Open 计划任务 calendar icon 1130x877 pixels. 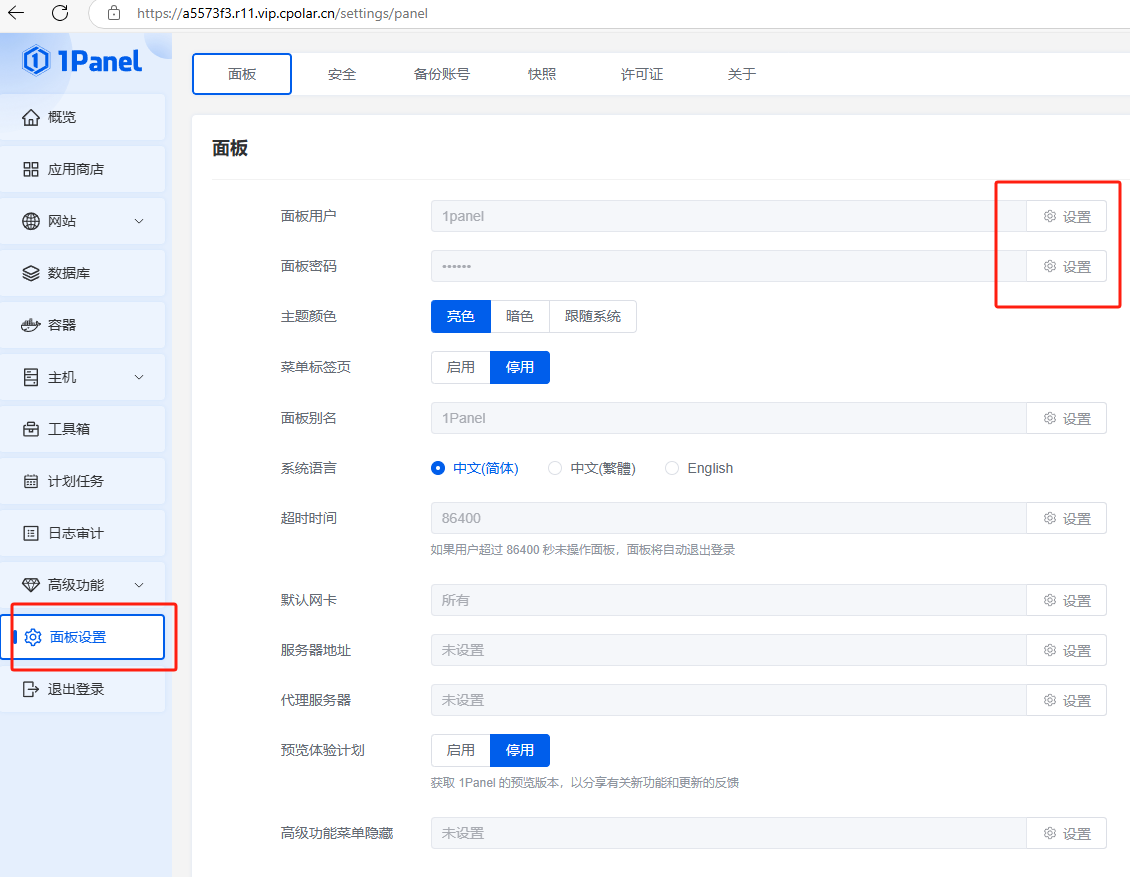pos(31,481)
